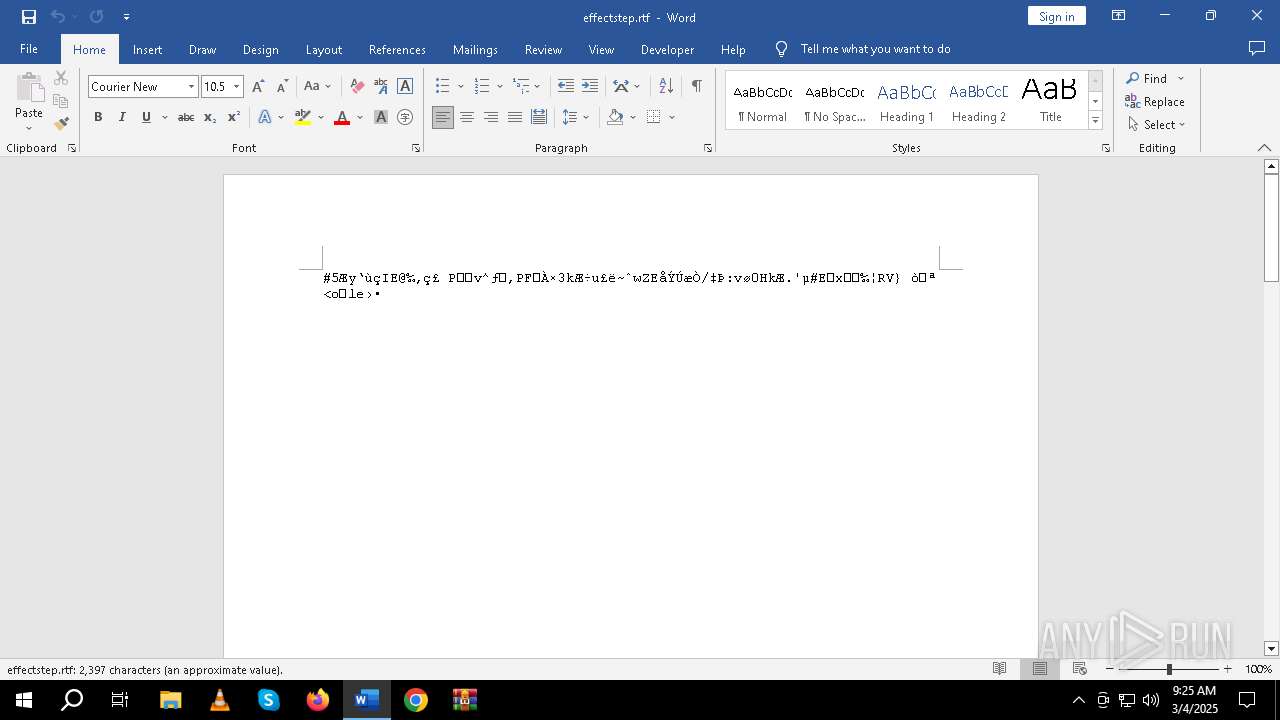
Task: Decrease paragraph indent
Action: click(x=566, y=86)
